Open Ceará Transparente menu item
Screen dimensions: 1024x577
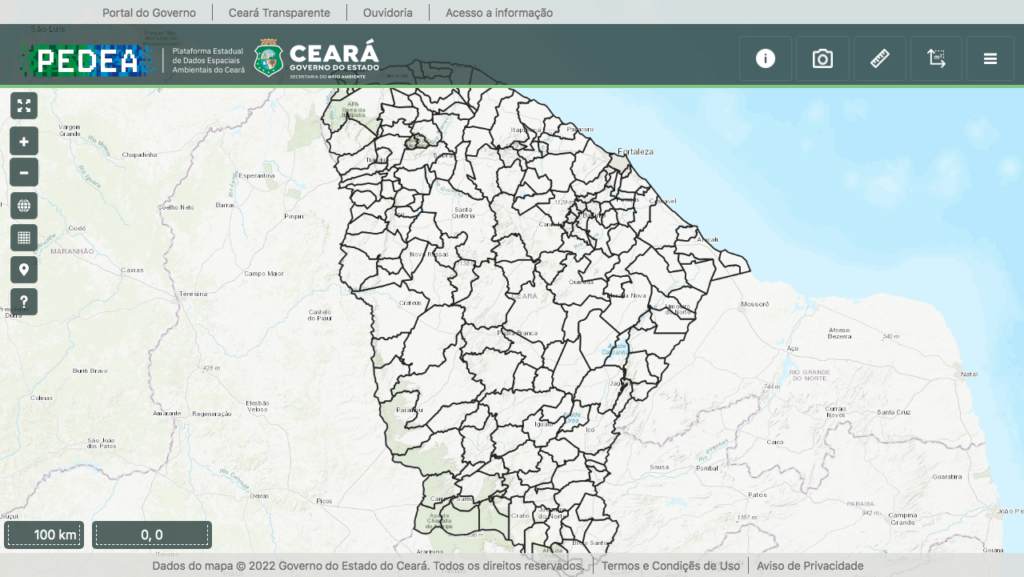[x=279, y=13]
